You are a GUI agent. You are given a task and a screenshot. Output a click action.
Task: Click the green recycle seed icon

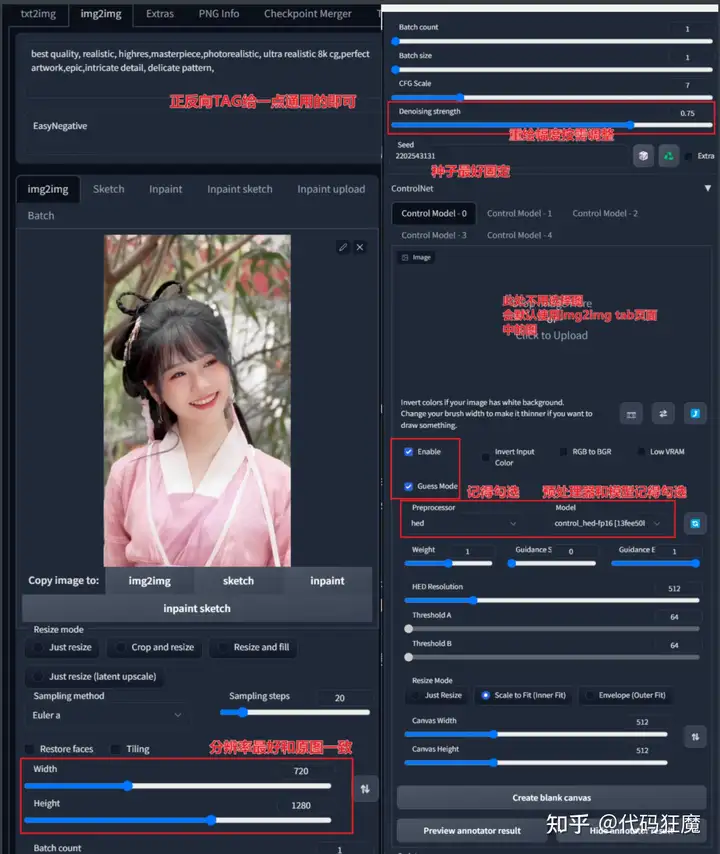point(668,156)
